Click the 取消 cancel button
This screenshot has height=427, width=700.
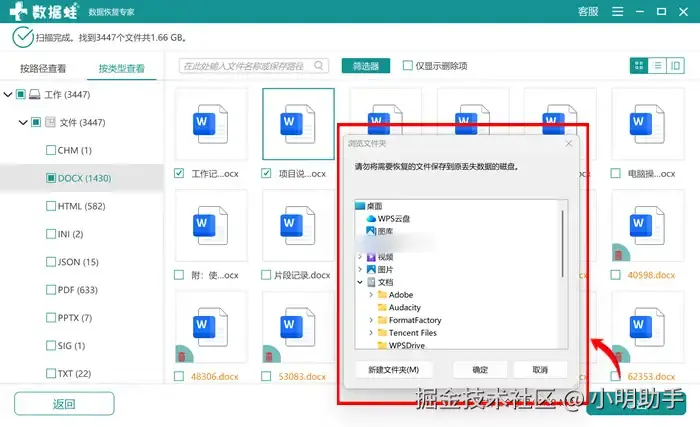pyautogui.click(x=540, y=369)
